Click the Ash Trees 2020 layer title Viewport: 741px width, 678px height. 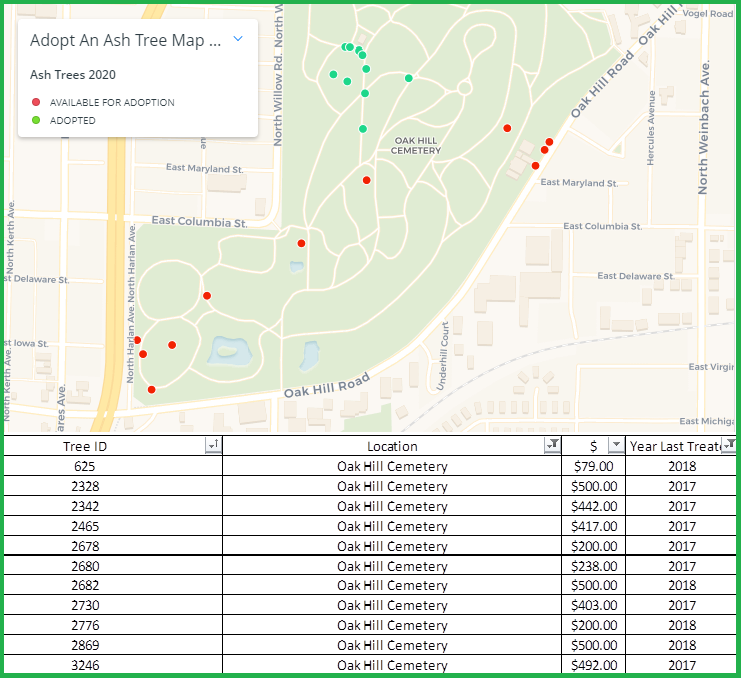(x=73, y=75)
